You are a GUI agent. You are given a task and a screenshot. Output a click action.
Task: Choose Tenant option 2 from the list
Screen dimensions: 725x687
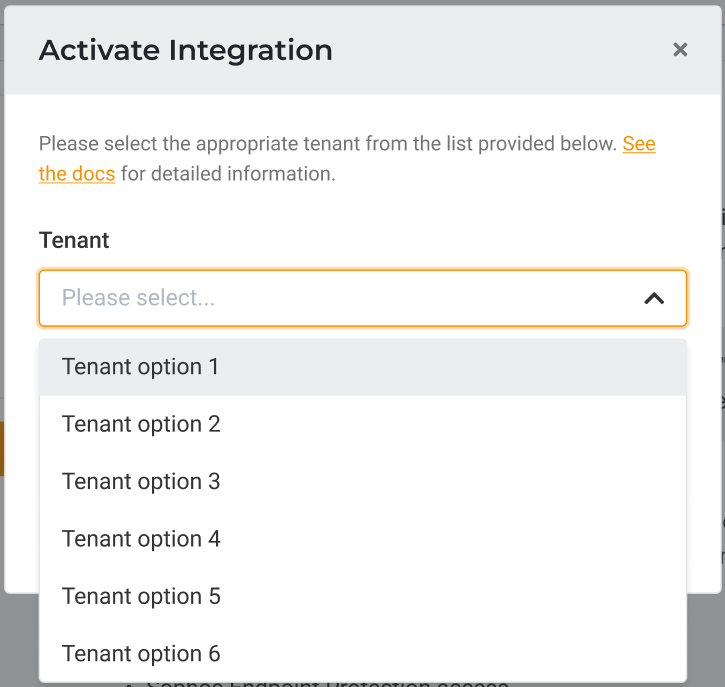pos(141,424)
